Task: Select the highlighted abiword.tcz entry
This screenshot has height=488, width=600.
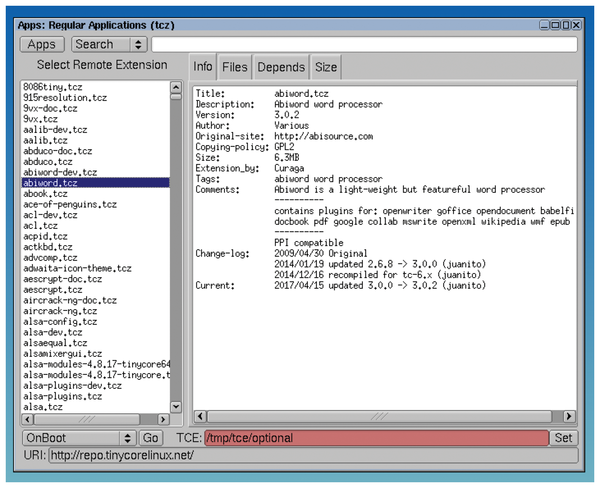Action: pos(95,183)
